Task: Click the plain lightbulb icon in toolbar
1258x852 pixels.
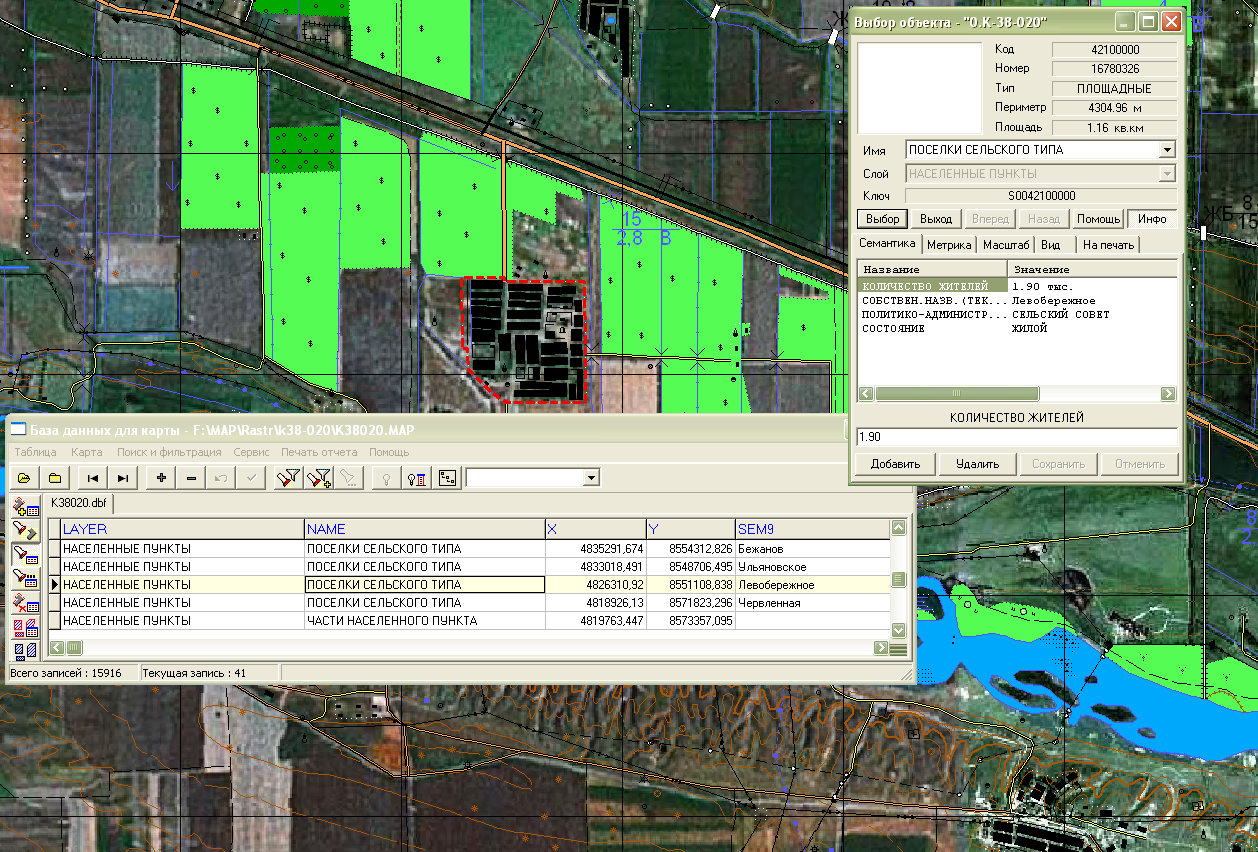Action: tap(385, 478)
